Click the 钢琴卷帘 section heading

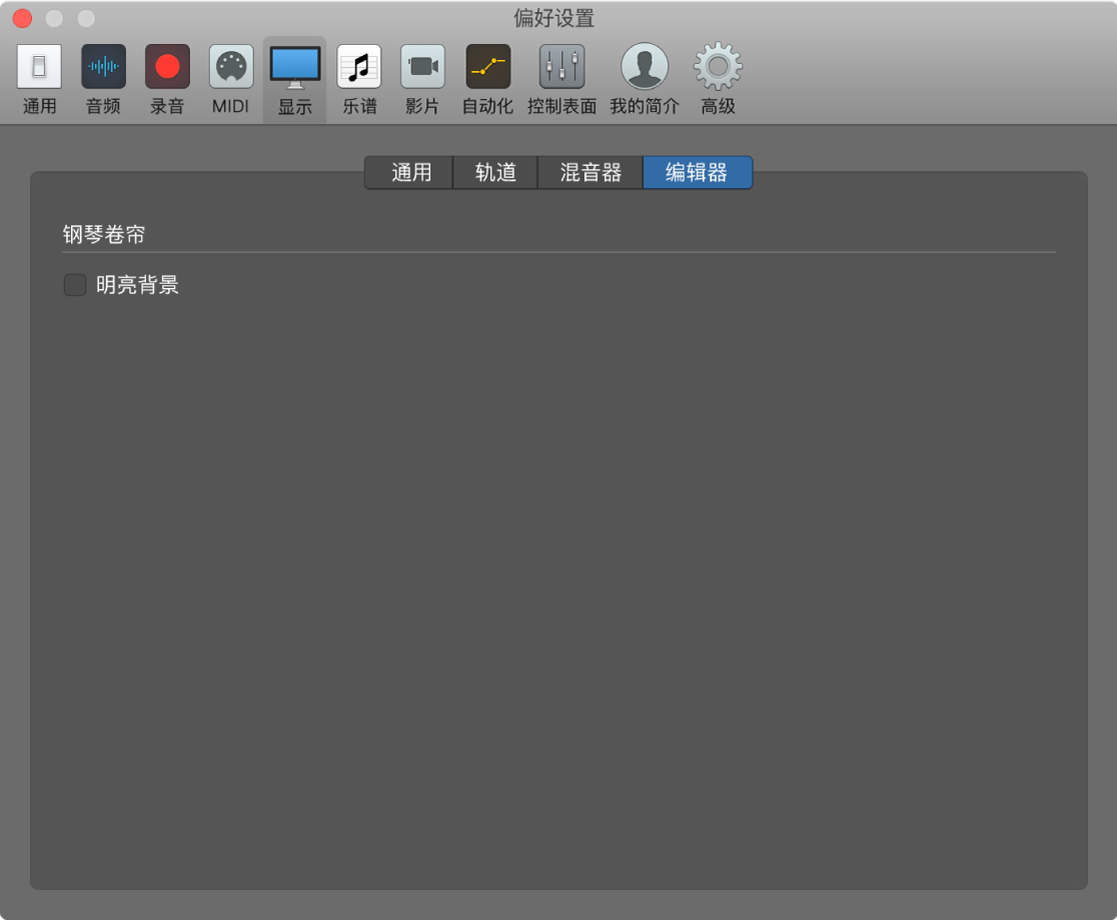tap(104, 234)
